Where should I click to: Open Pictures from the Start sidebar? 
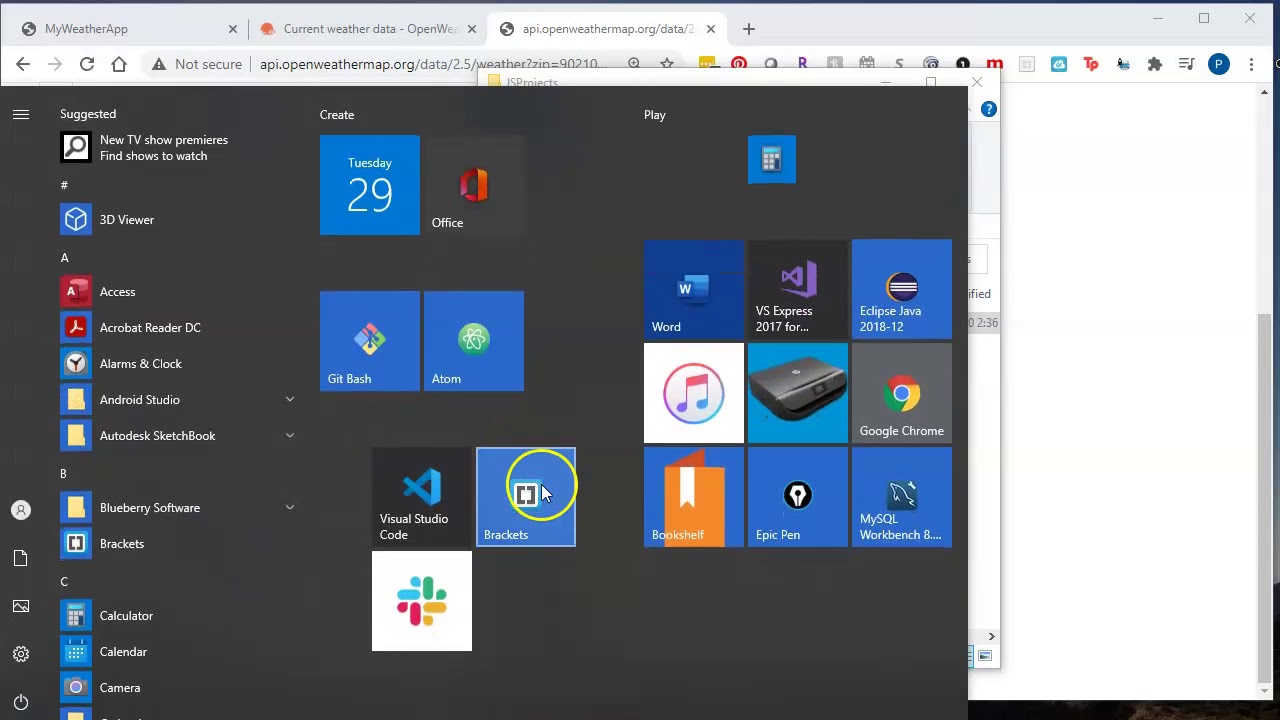[21, 606]
